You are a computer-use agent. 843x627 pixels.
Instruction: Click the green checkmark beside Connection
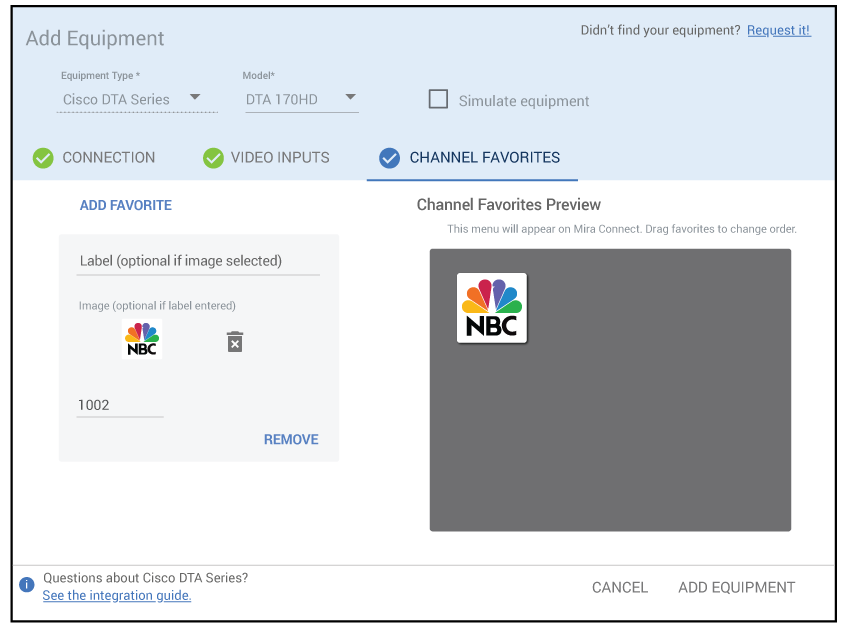tap(43, 158)
